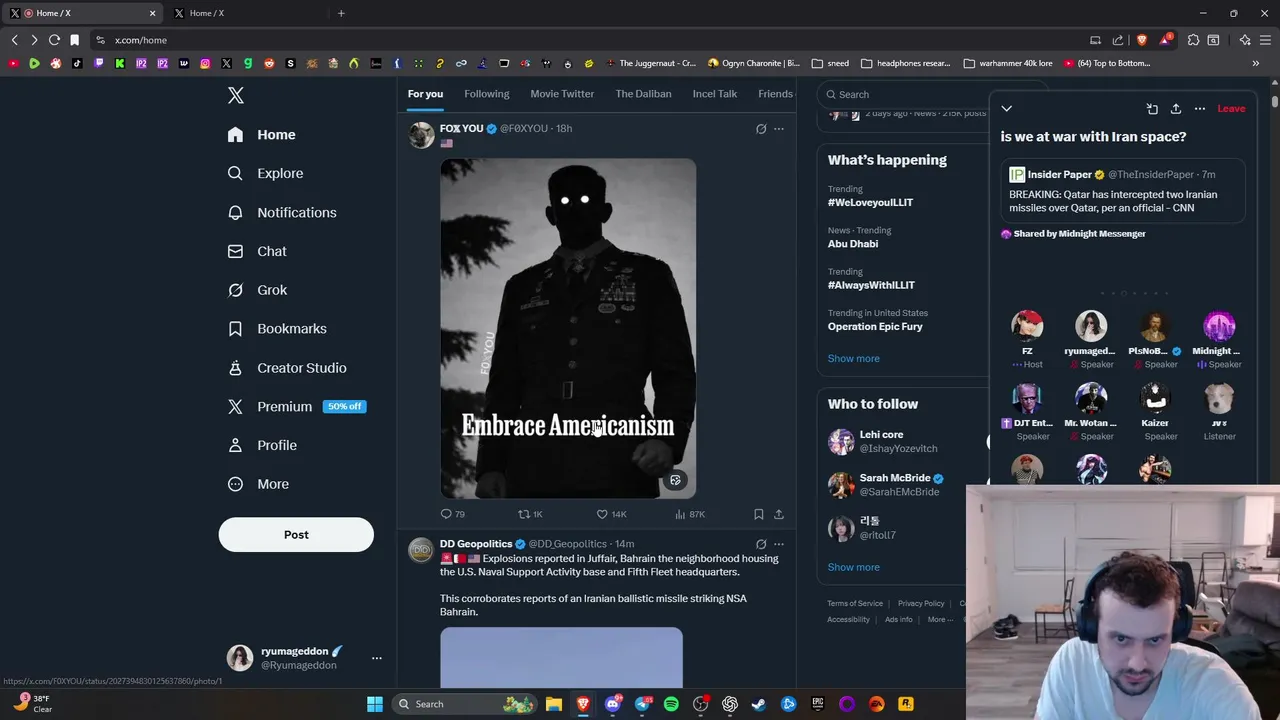Screen dimensions: 1280x720
Task: Switch to the Incel Talk tab
Action: point(715,94)
